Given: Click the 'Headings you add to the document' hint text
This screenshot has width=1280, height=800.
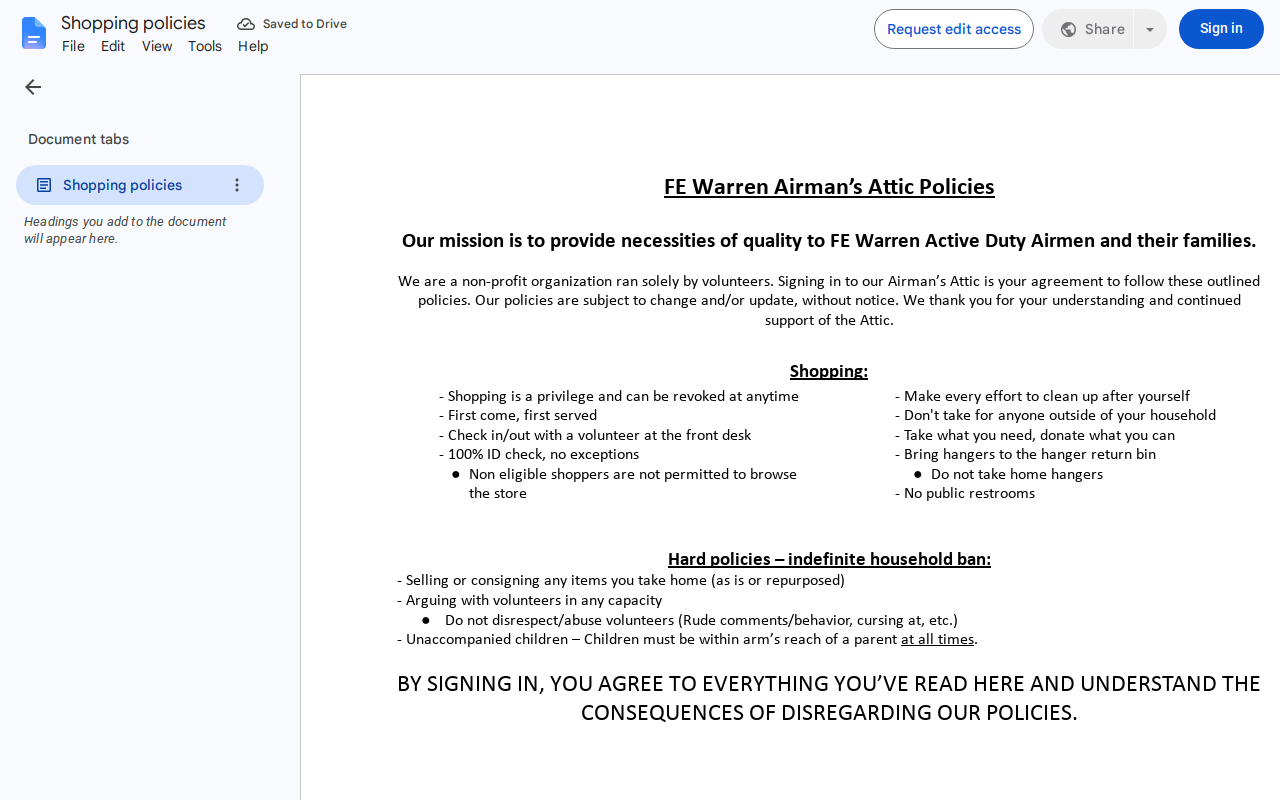Looking at the screenshot, I should 125,230.
